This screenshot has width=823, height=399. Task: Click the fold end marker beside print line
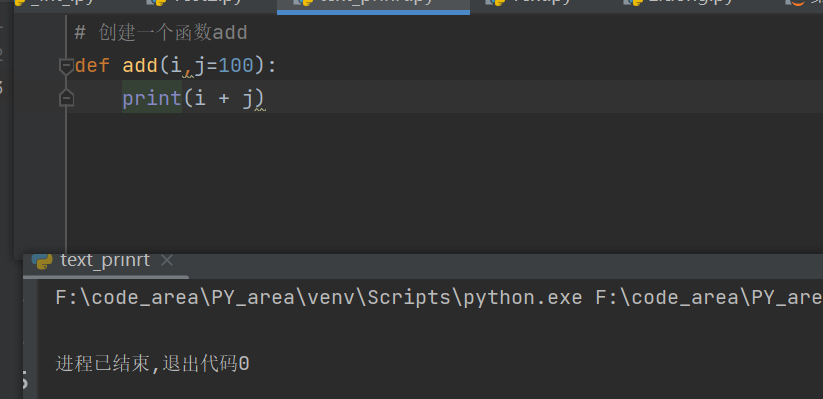pos(66,98)
